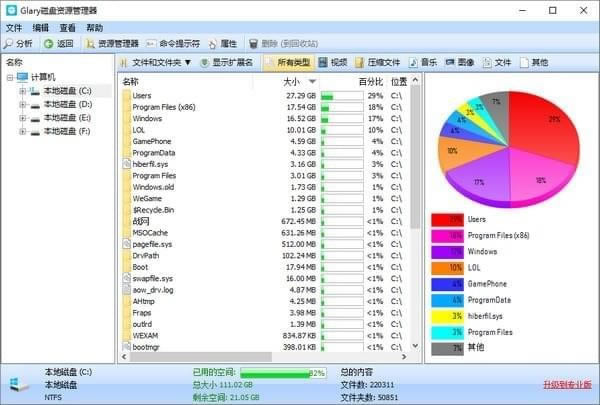Screen dimensions: 600x405
Task: Click the yellow hiberfil.sys legend swatch
Action: tap(447, 316)
